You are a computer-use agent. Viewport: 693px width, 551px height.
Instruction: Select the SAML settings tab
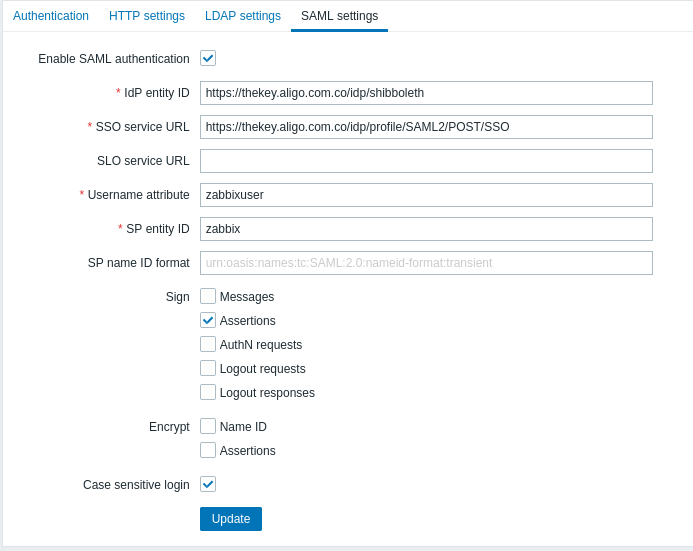pyautogui.click(x=339, y=16)
